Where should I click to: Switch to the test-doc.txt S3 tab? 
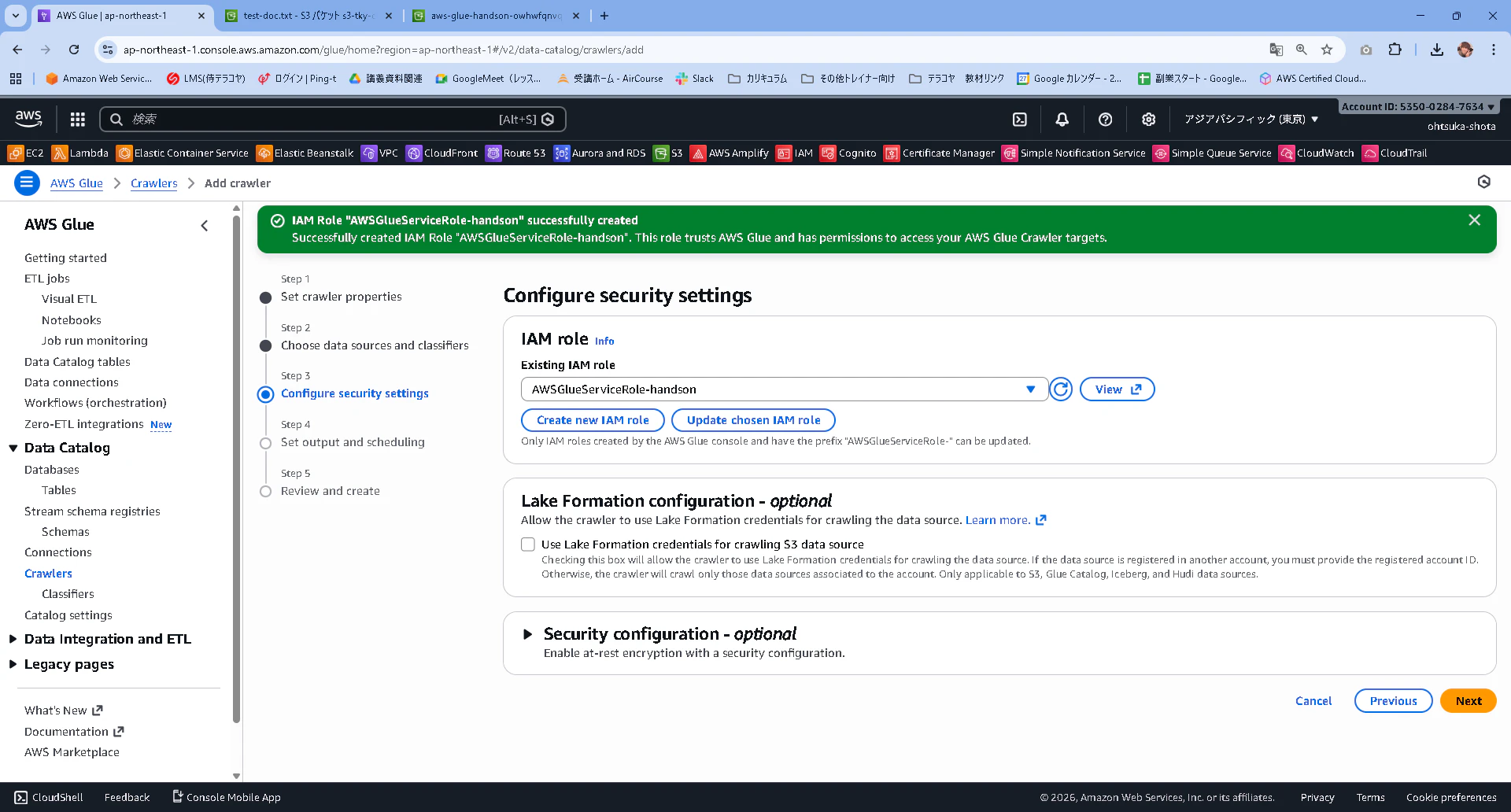tap(308, 16)
